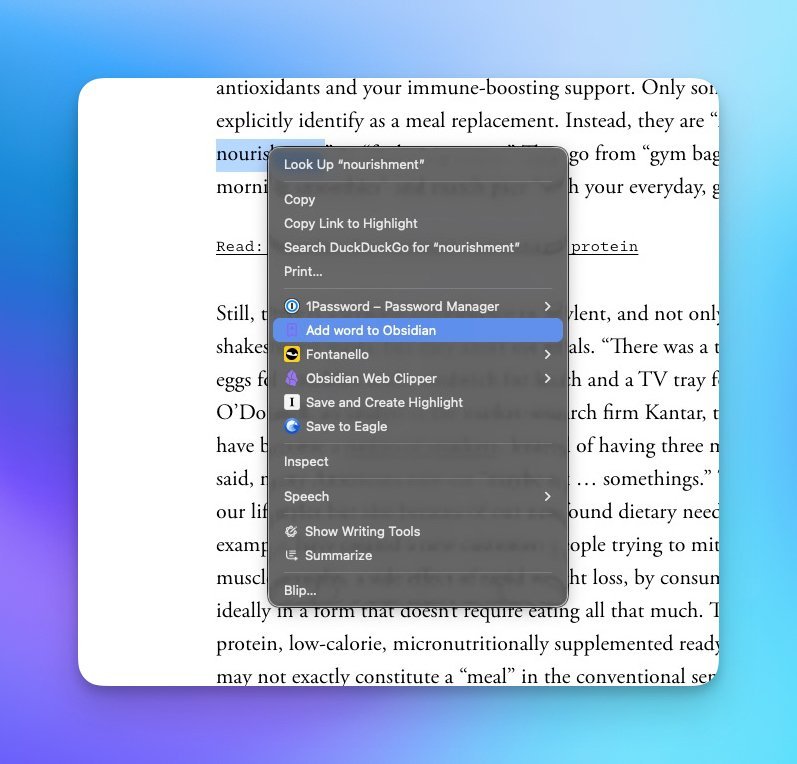Choose Look Up "nourishment"

417,164
